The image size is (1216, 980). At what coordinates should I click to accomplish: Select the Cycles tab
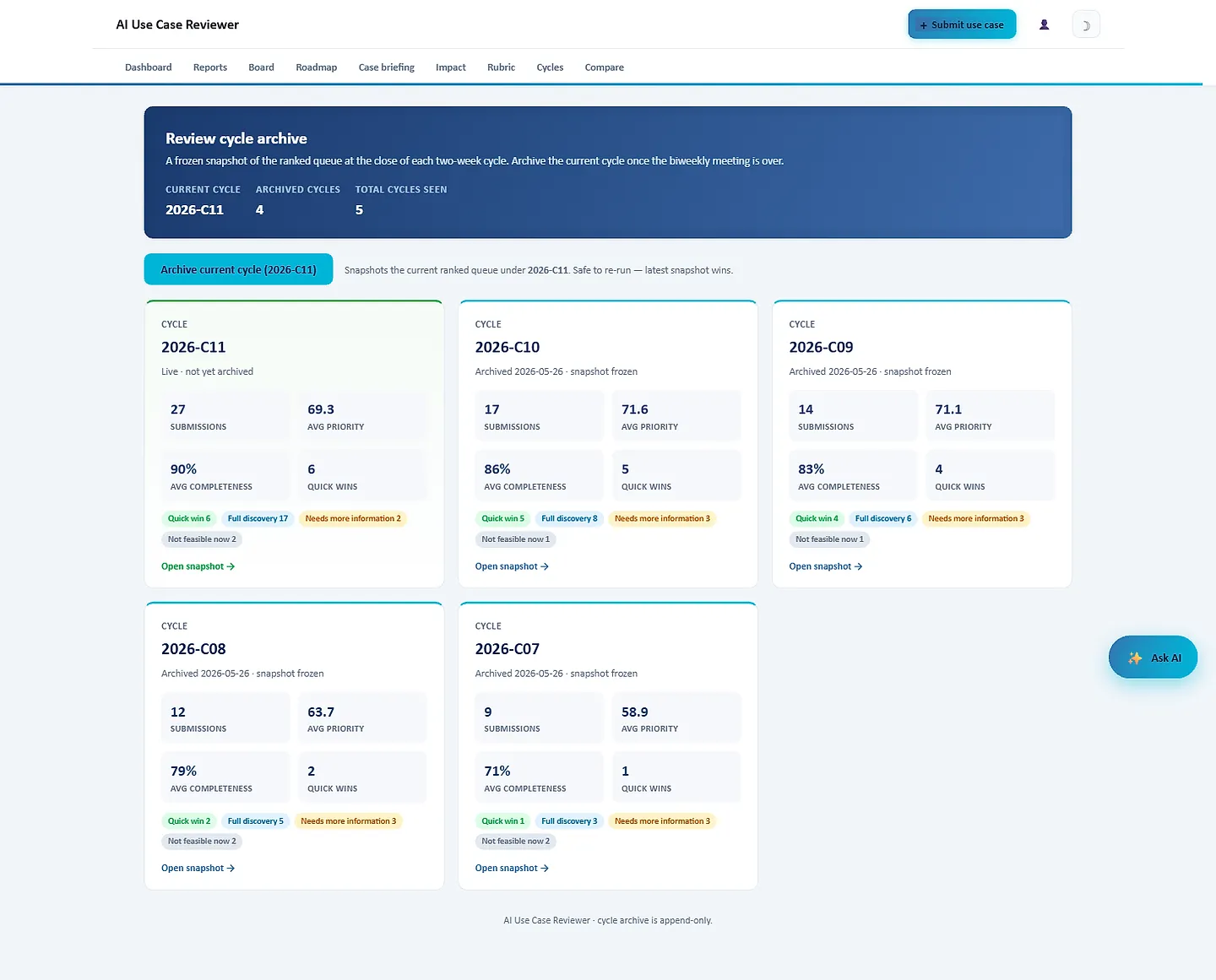click(550, 68)
